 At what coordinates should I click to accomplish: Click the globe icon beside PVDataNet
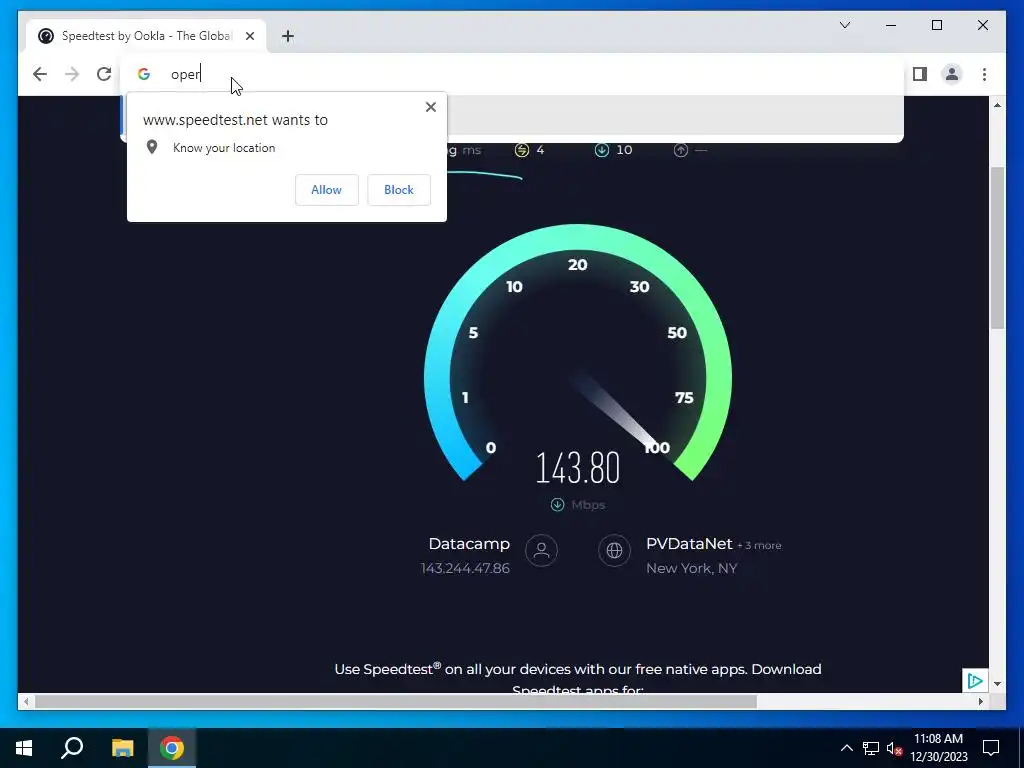pos(614,550)
